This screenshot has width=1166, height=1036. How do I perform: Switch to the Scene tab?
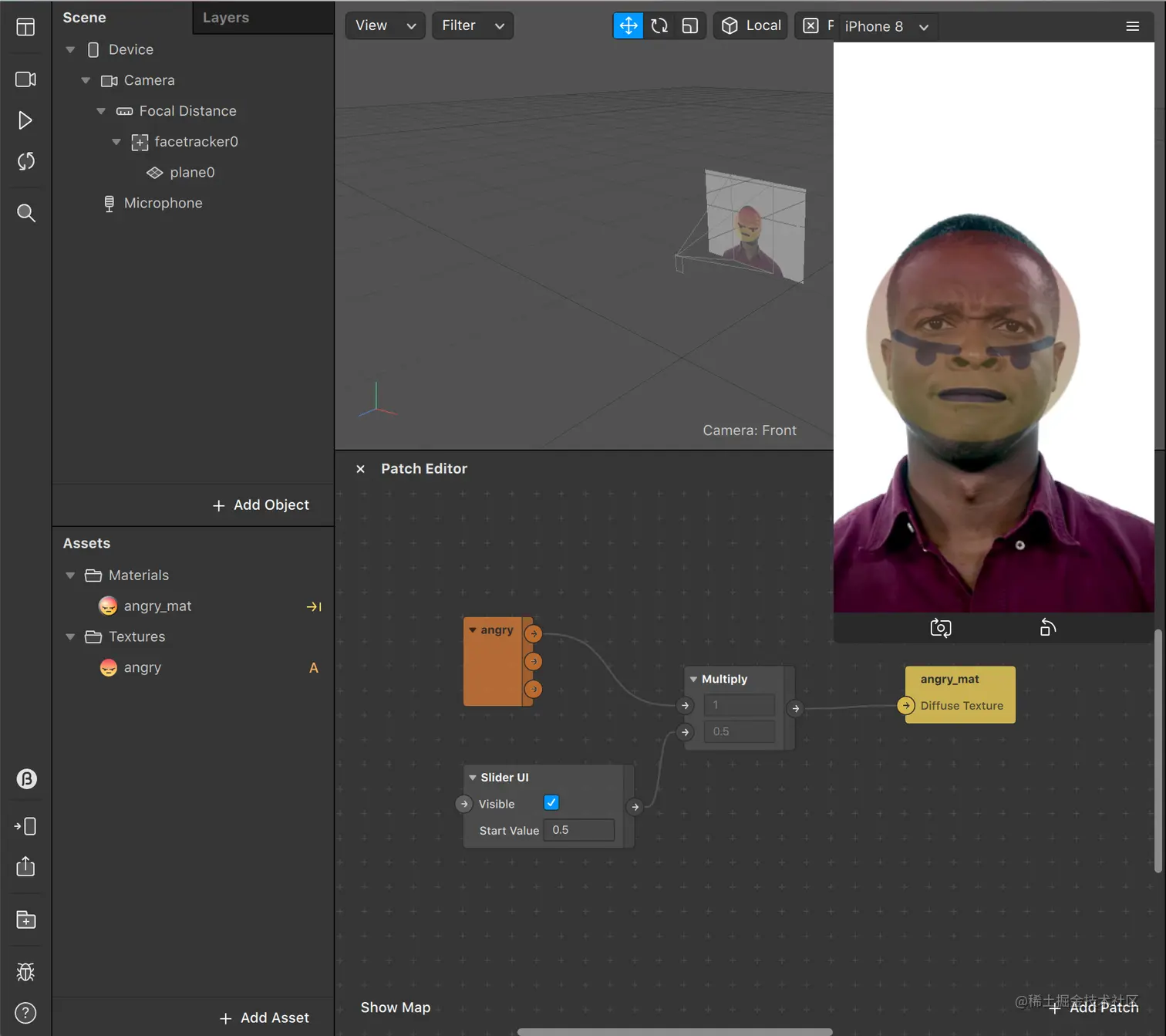tap(84, 18)
